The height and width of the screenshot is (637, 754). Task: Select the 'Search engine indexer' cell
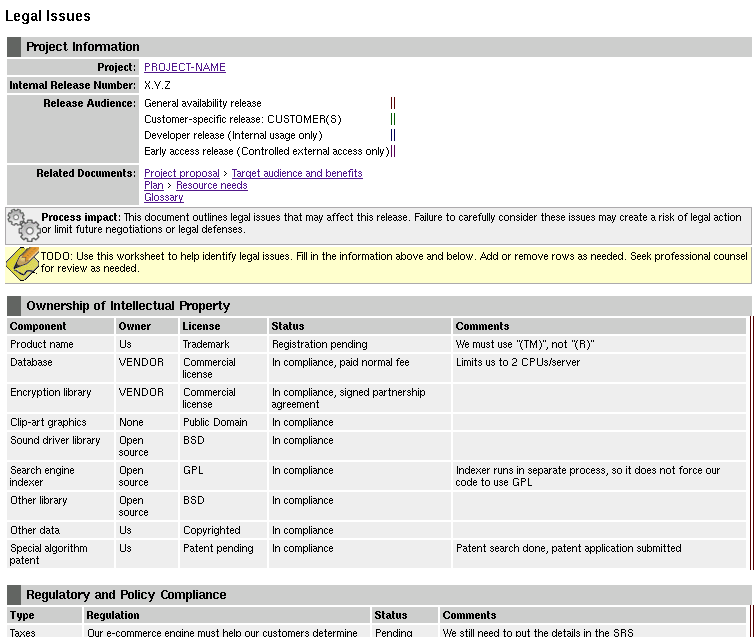pyautogui.click(x=61, y=476)
